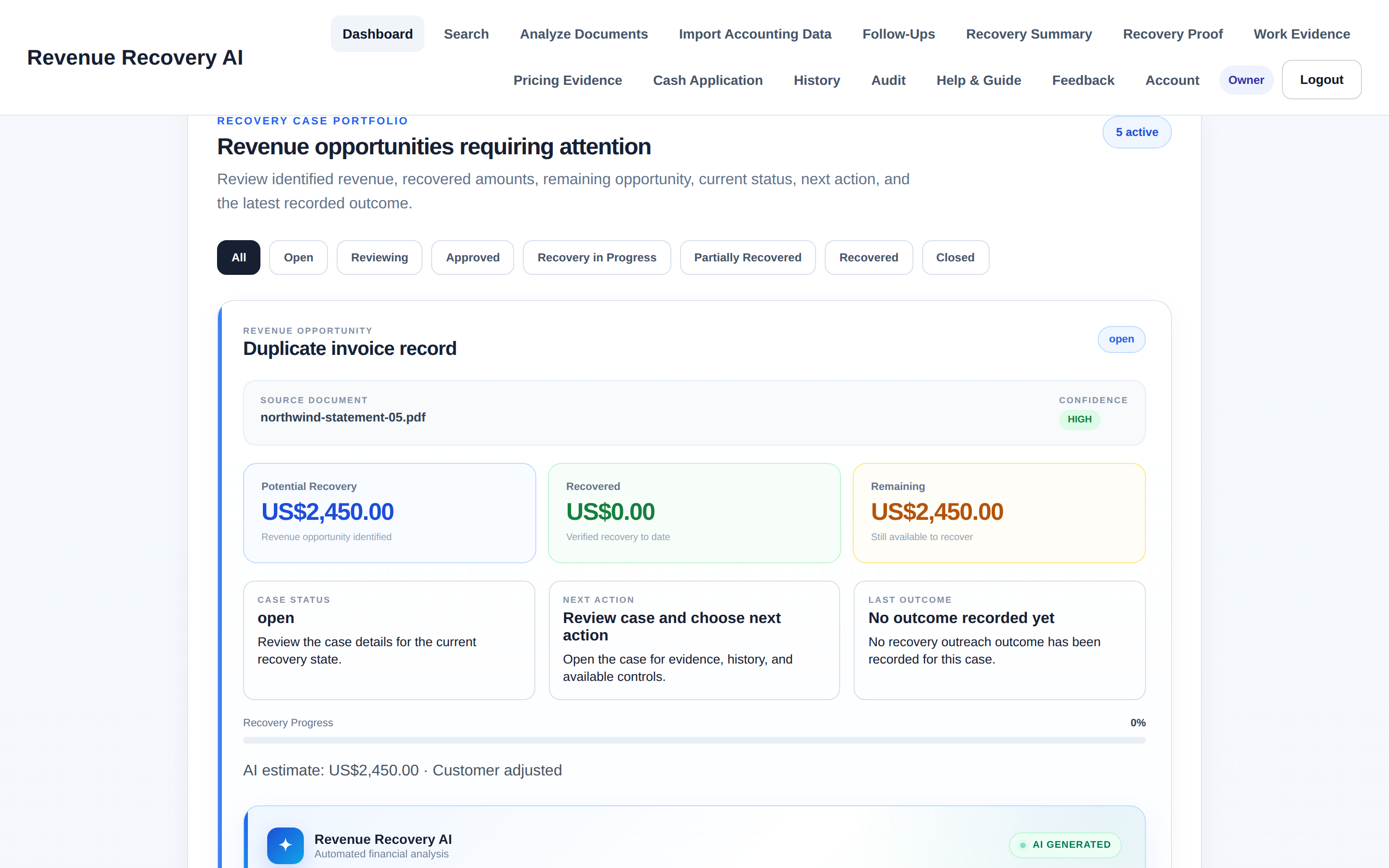The image size is (1389, 868).
Task: Navigate to Follow-Ups
Action: [x=898, y=34]
